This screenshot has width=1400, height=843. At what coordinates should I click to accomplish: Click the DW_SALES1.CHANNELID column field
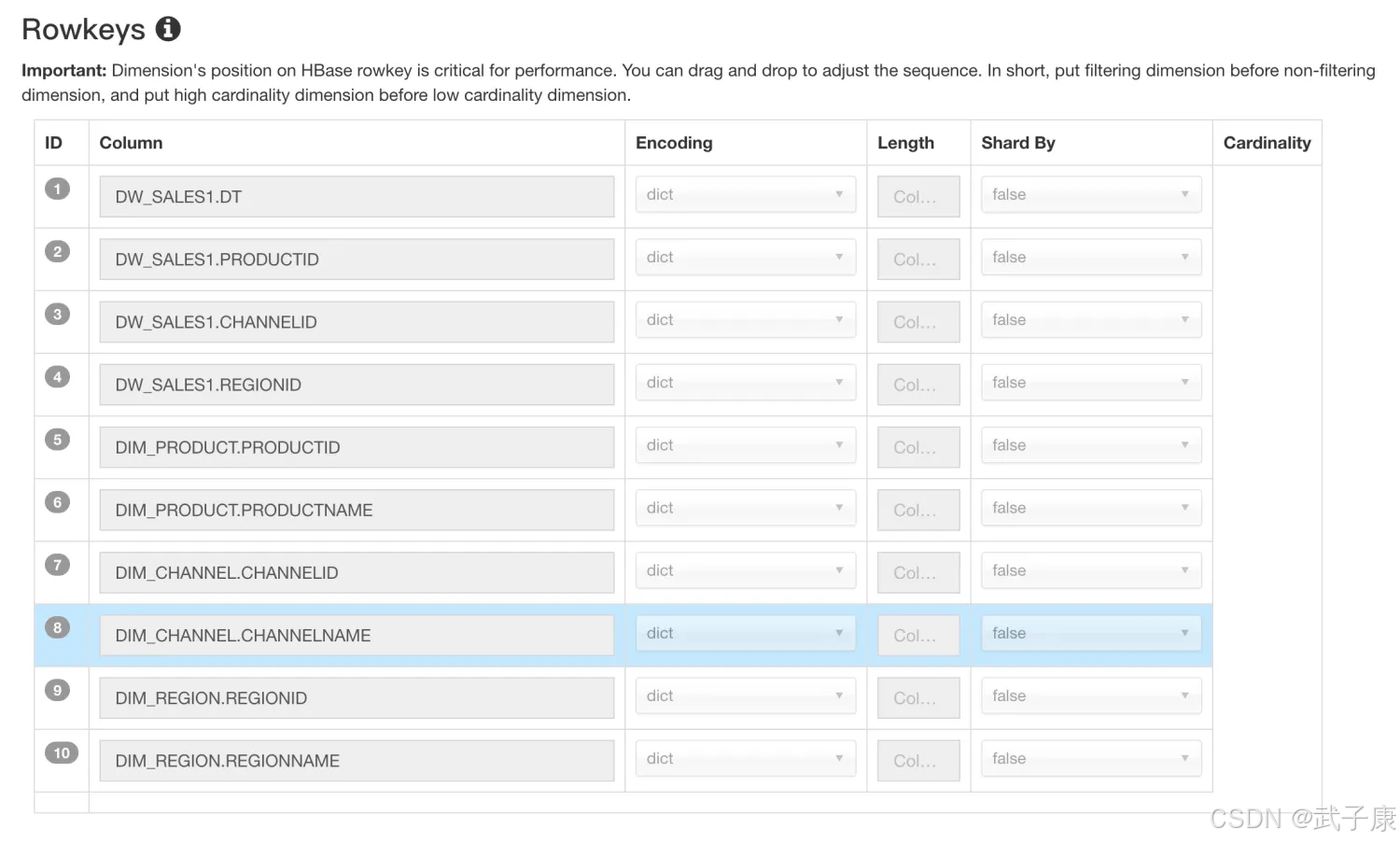click(x=357, y=322)
